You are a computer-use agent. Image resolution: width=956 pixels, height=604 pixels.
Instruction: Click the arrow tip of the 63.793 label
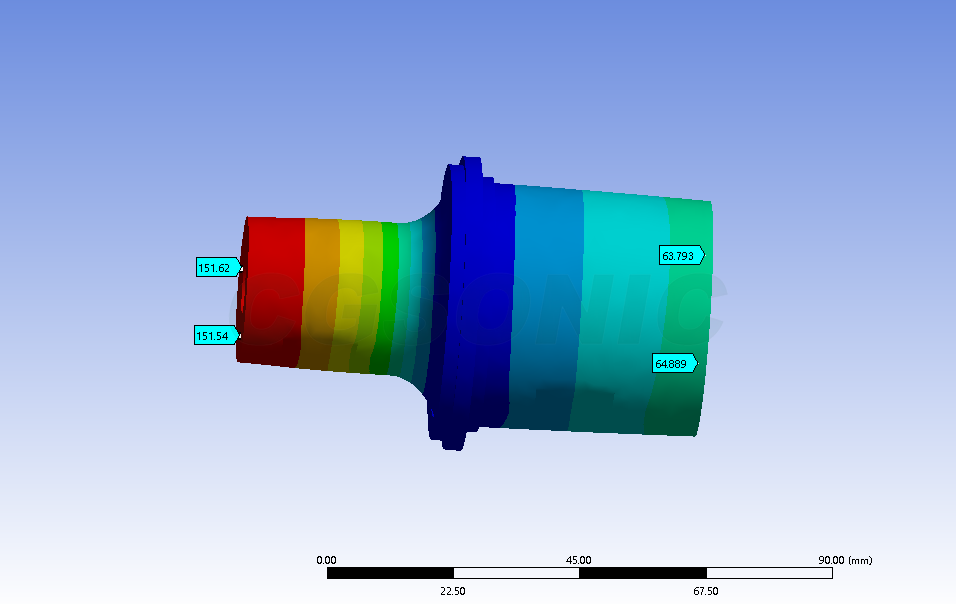(x=704, y=255)
